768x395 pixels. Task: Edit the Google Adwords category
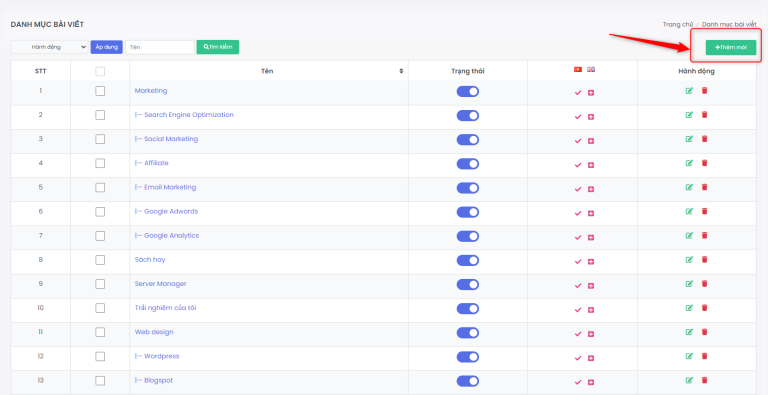coord(689,211)
